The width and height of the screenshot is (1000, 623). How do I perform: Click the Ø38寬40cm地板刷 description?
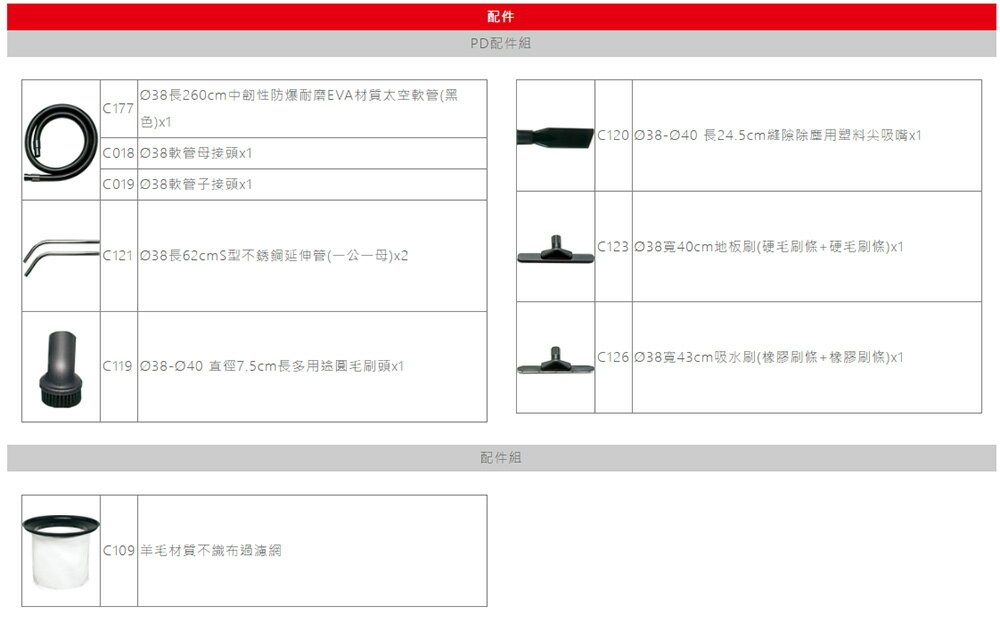pyautogui.click(x=769, y=247)
